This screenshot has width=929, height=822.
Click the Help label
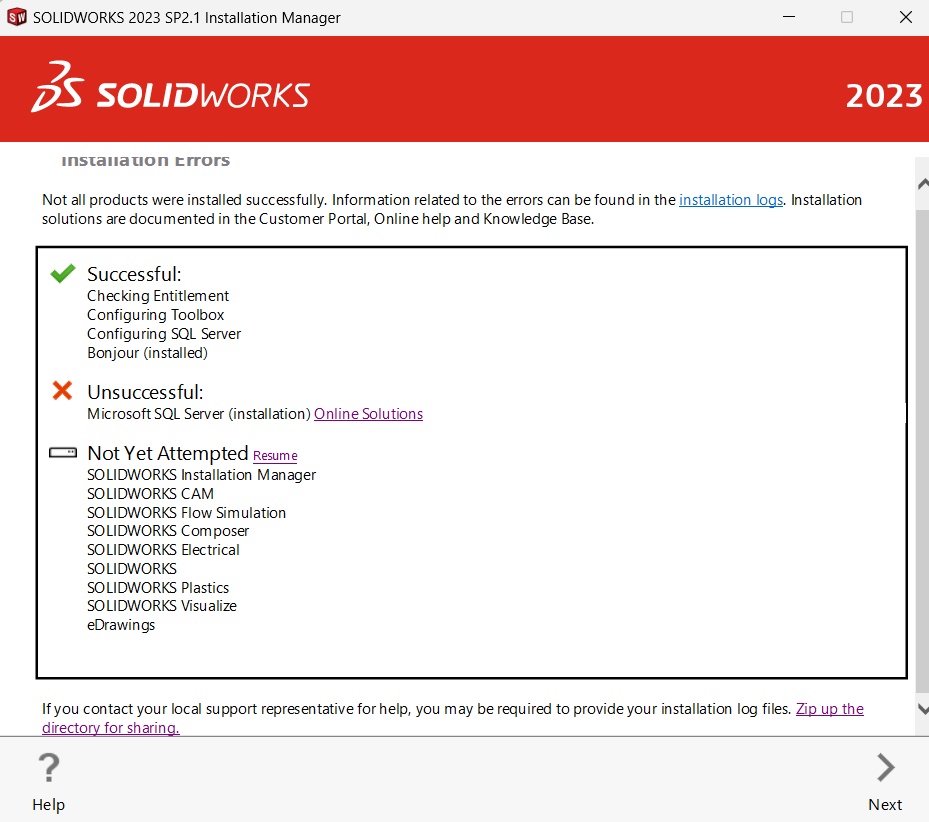pos(49,805)
